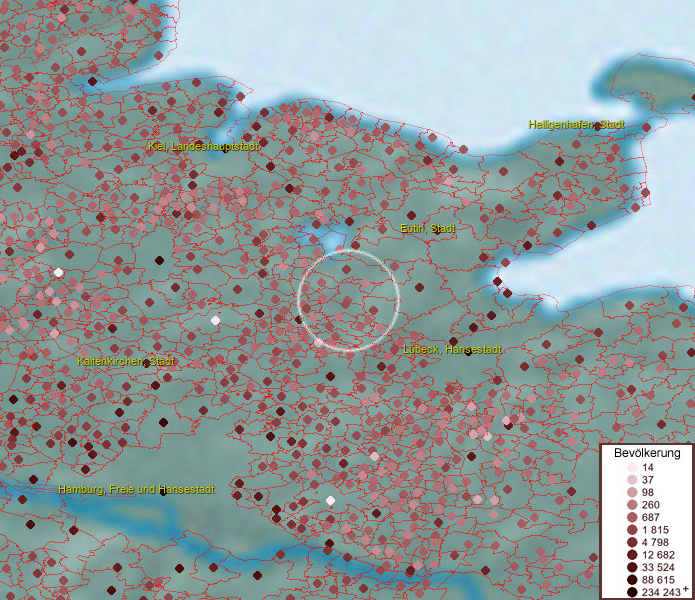Click the legend swatch for 234 243+
This screenshot has height=600, width=695.
click(632, 592)
